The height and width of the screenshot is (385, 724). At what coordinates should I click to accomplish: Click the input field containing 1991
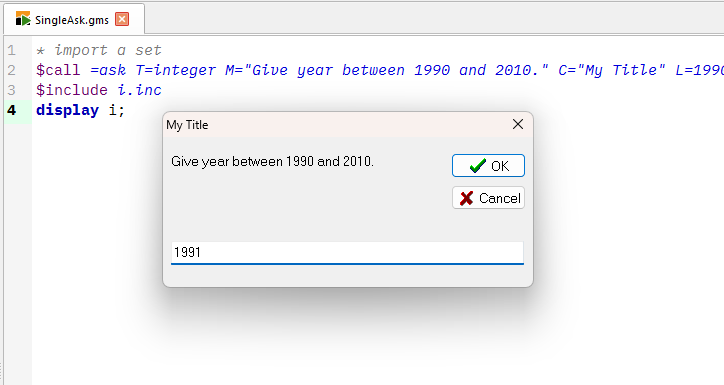347,253
